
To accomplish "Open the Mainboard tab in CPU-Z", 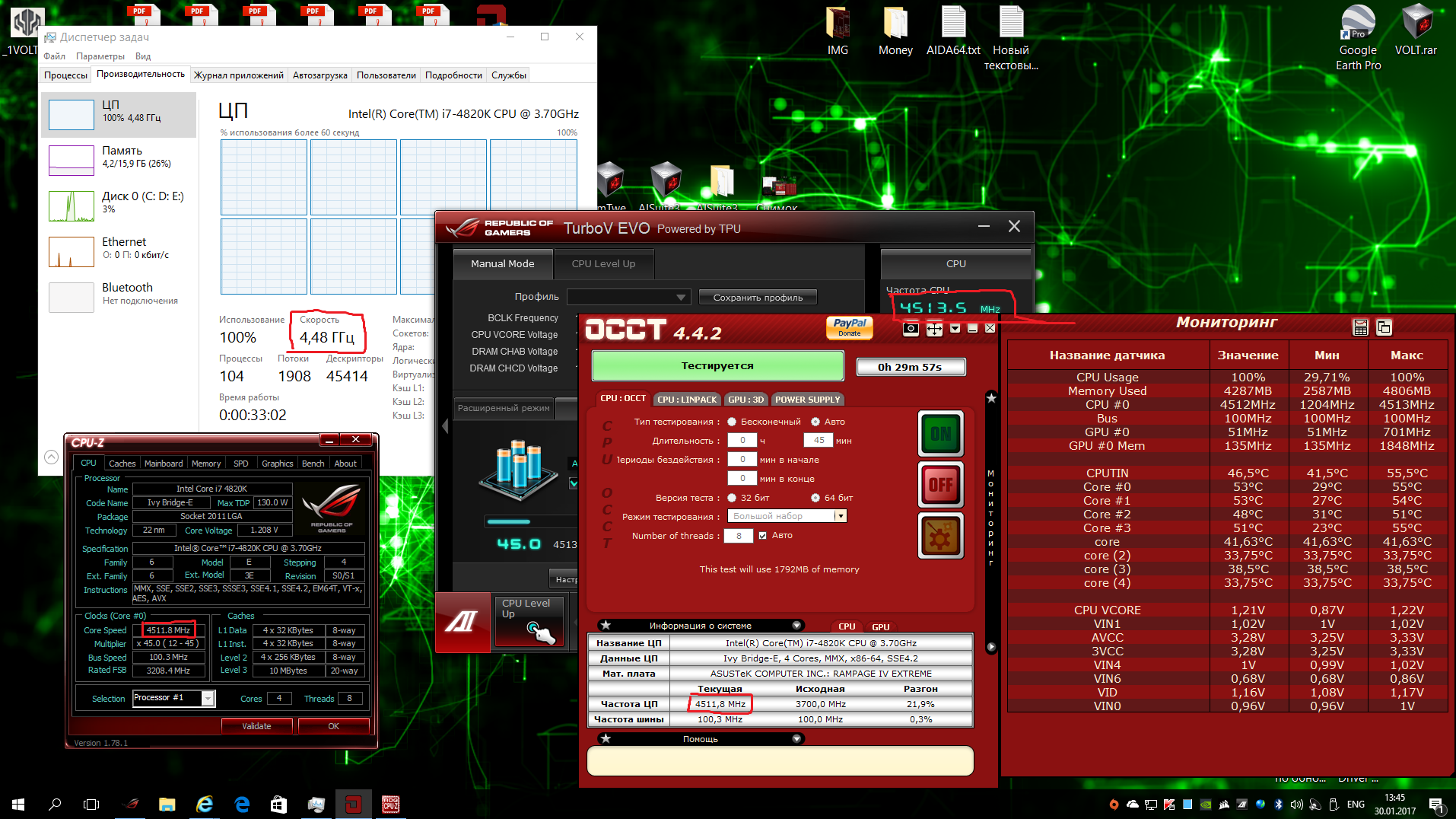I will coord(164,464).
